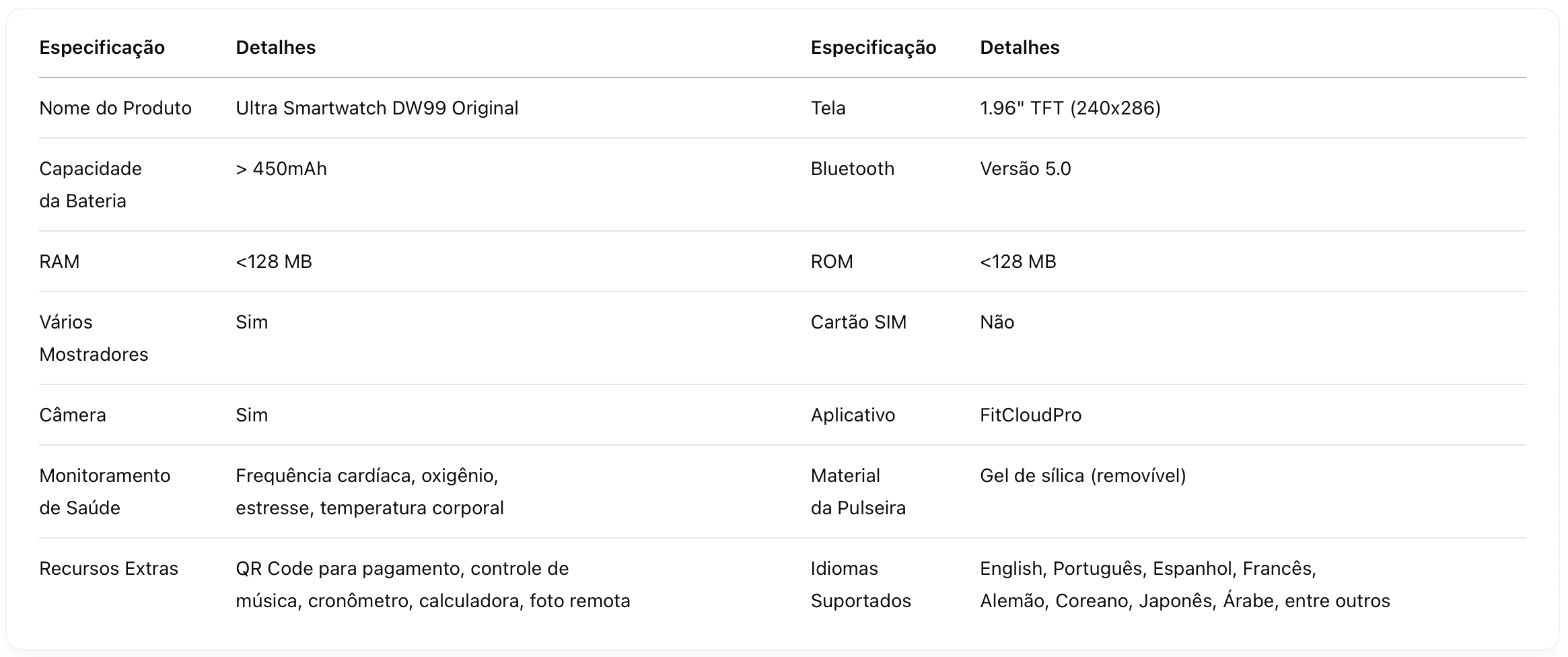1568x657 pixels.
Task: Click the 'Ultra Smartwatch DW99 Original' product name
Action: pyautogui.click(x=377, y=108)
